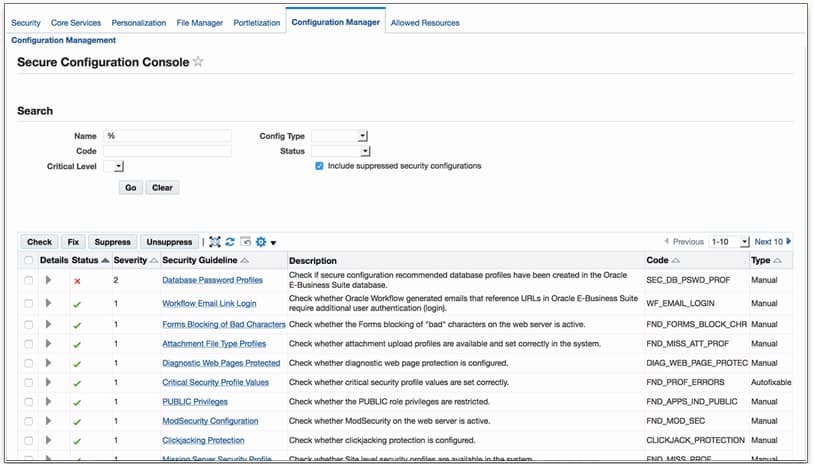
Task: Select the Database Password Profiles row checkbox
Action: pyautogui.click(x=29, y=280)
